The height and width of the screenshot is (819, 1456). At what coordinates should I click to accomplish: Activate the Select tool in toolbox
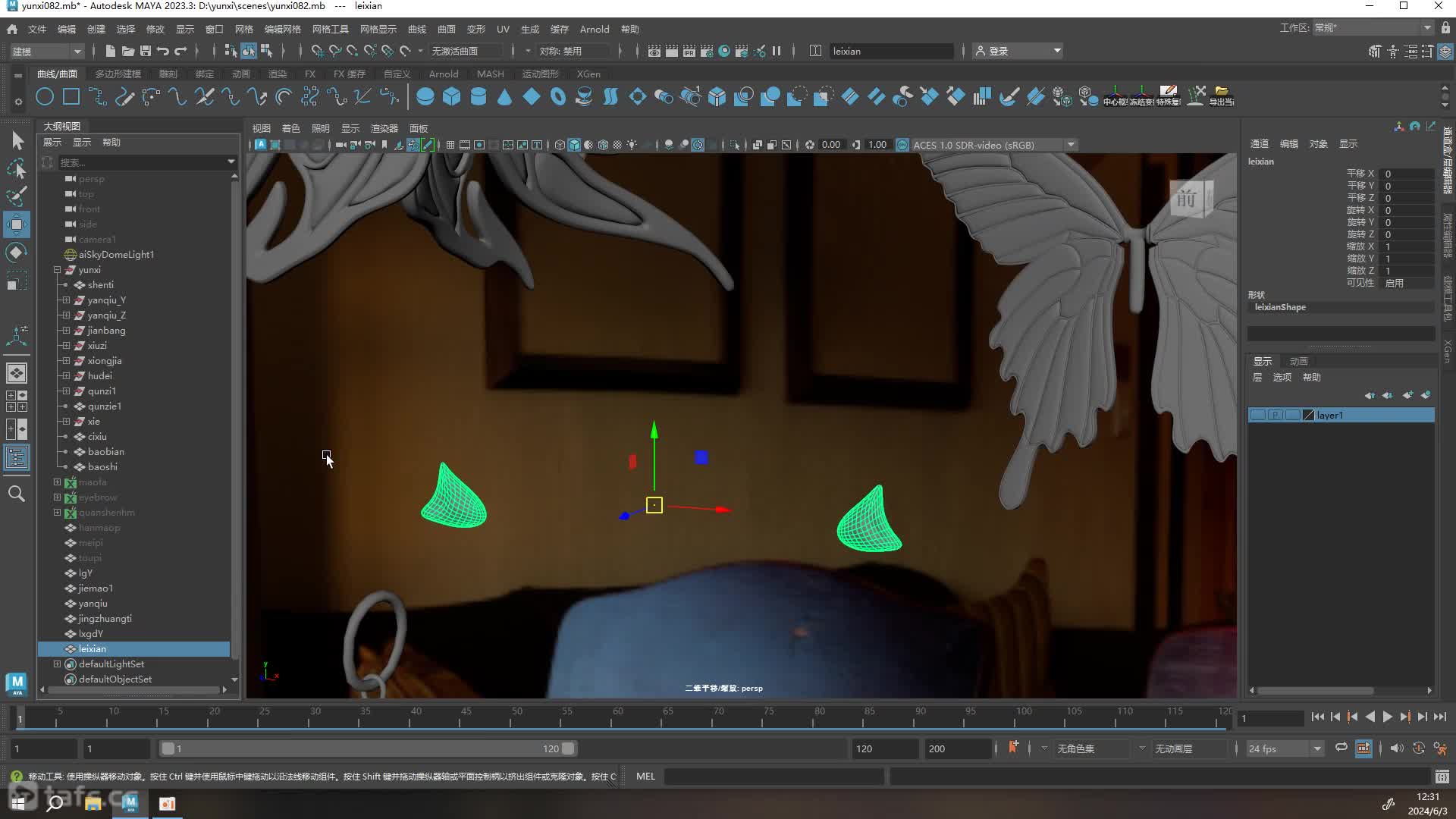click(17, 140)
